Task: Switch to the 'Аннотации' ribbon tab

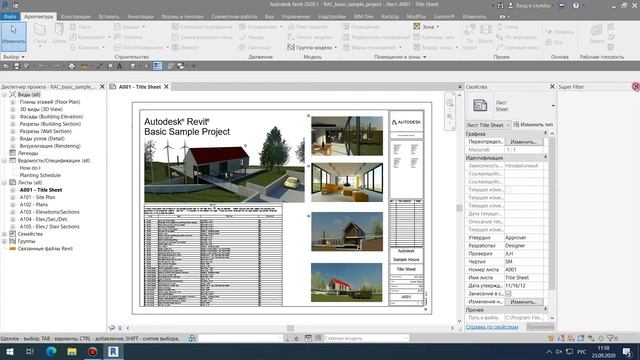Action: (x=140, y=17)
